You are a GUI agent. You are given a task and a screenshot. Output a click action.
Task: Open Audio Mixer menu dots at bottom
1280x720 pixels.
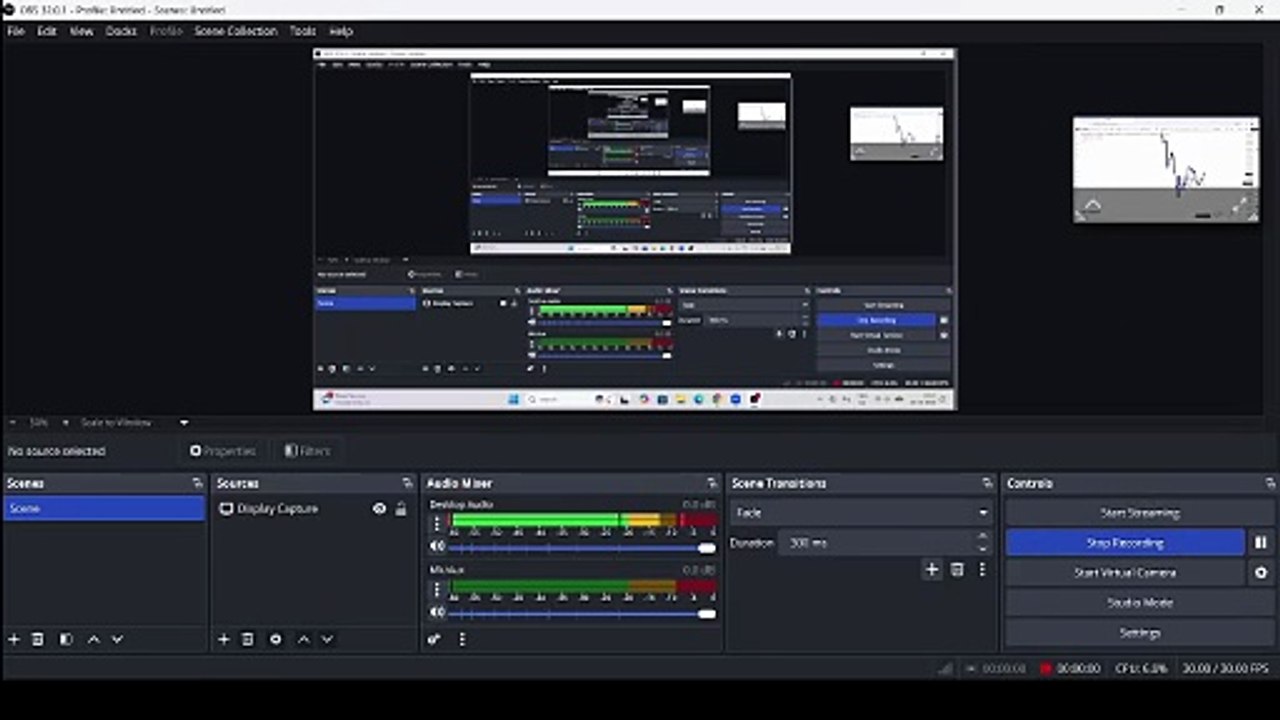462,639
